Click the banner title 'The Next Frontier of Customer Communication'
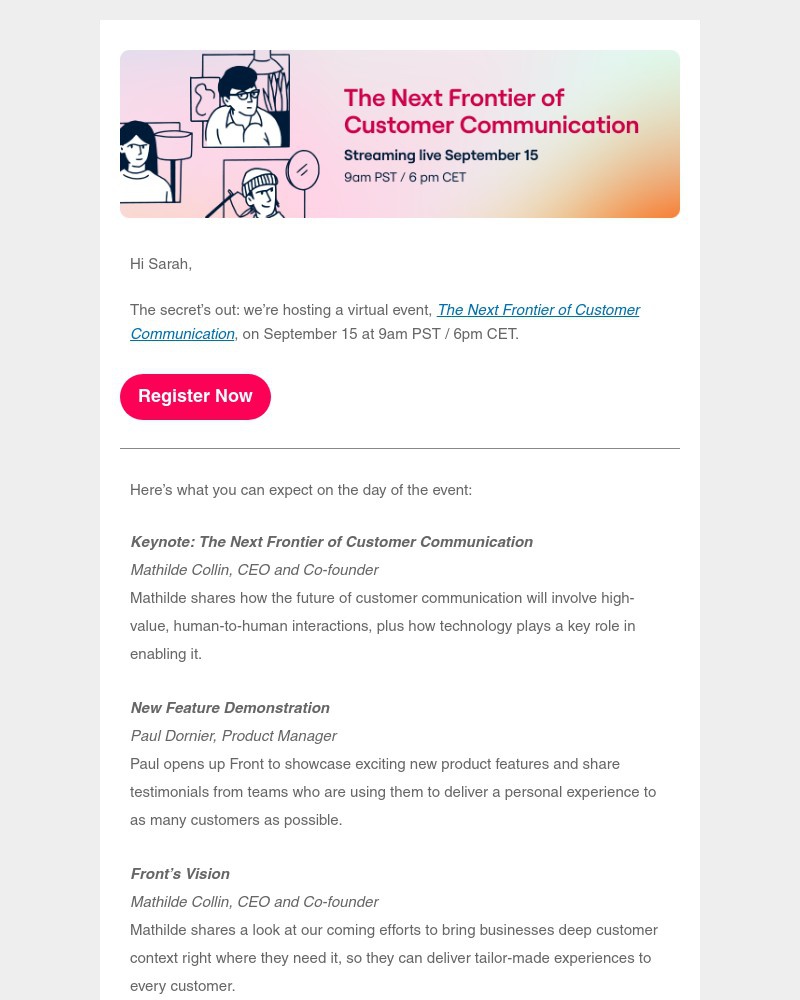This screenshot has width=800, height=1000. coord(490,111)
